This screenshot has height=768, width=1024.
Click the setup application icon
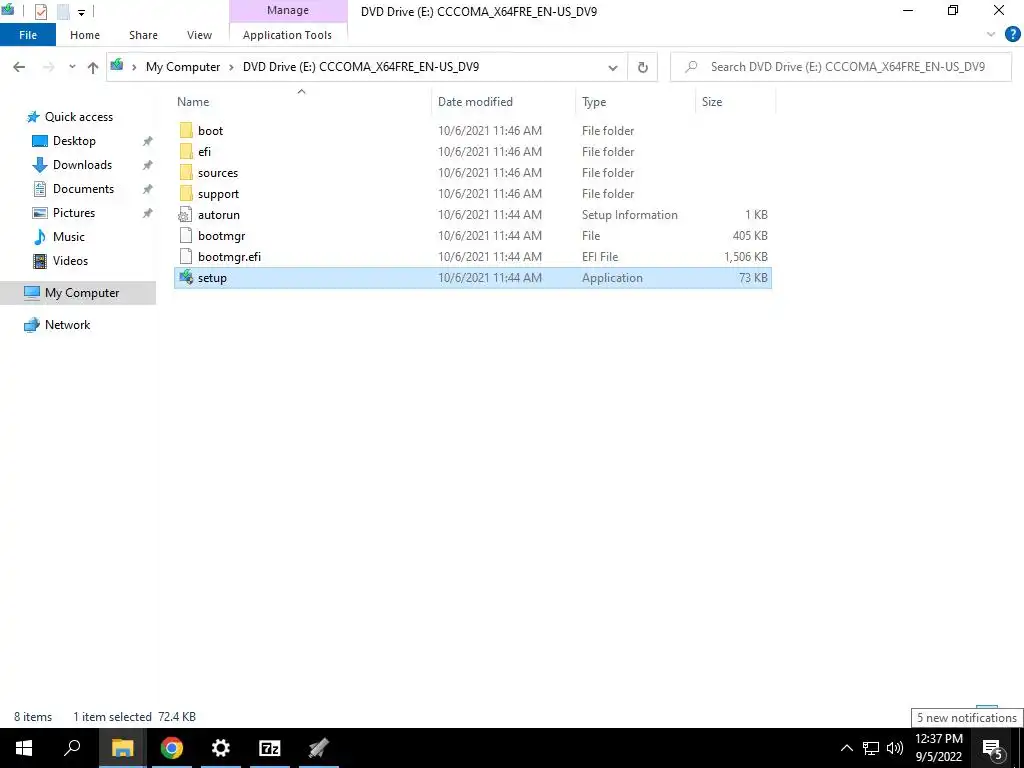[186, 278]
